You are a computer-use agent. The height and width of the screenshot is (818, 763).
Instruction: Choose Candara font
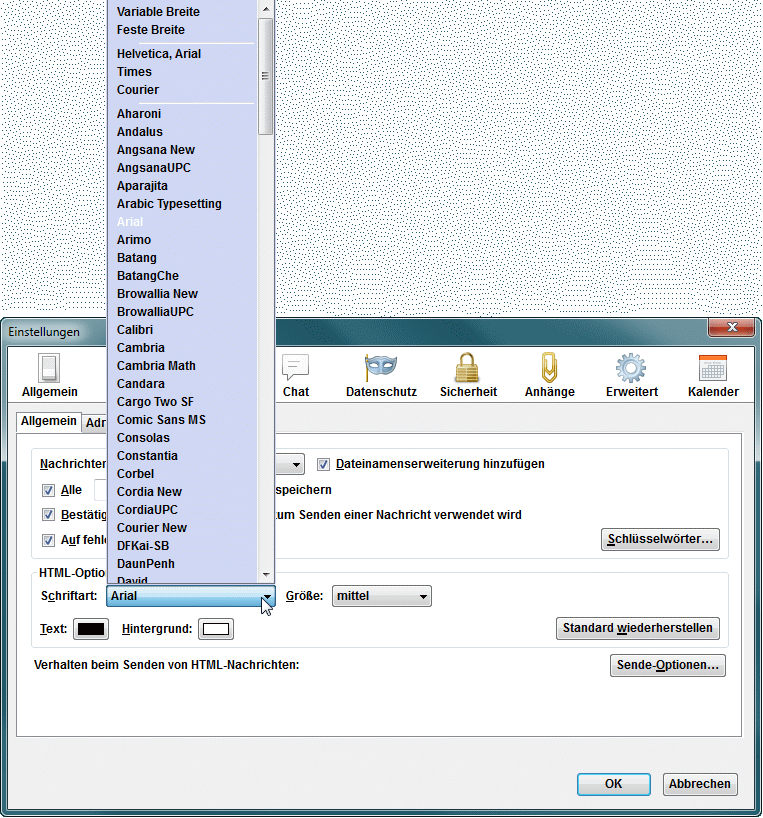(182, 383)
